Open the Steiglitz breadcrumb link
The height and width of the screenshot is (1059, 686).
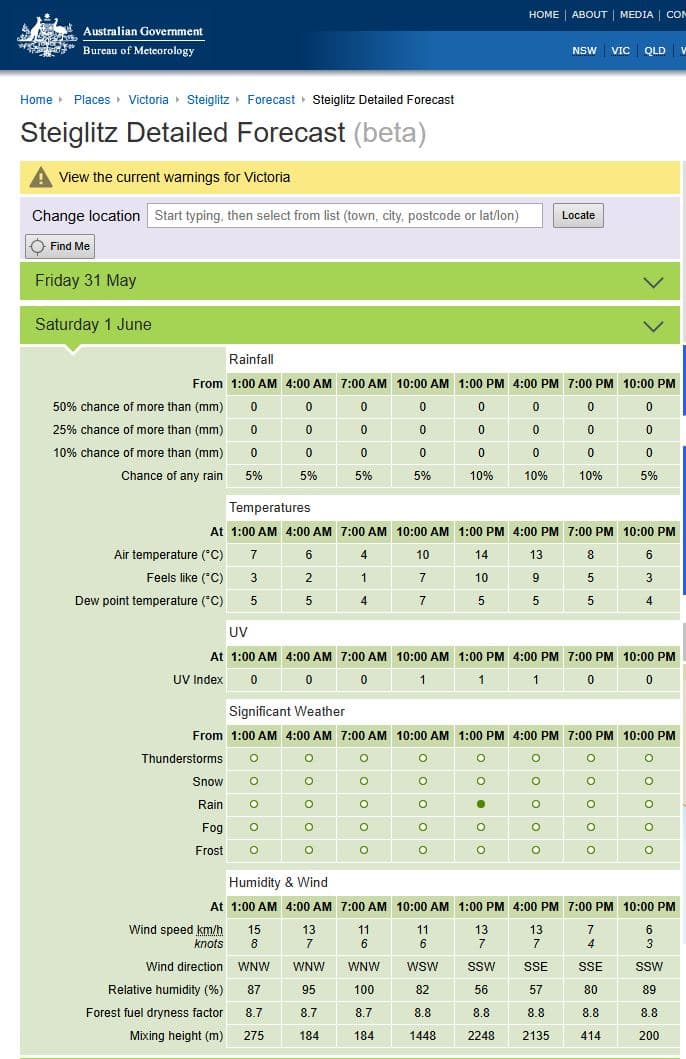pyautogui.click(x=208, y=100)
